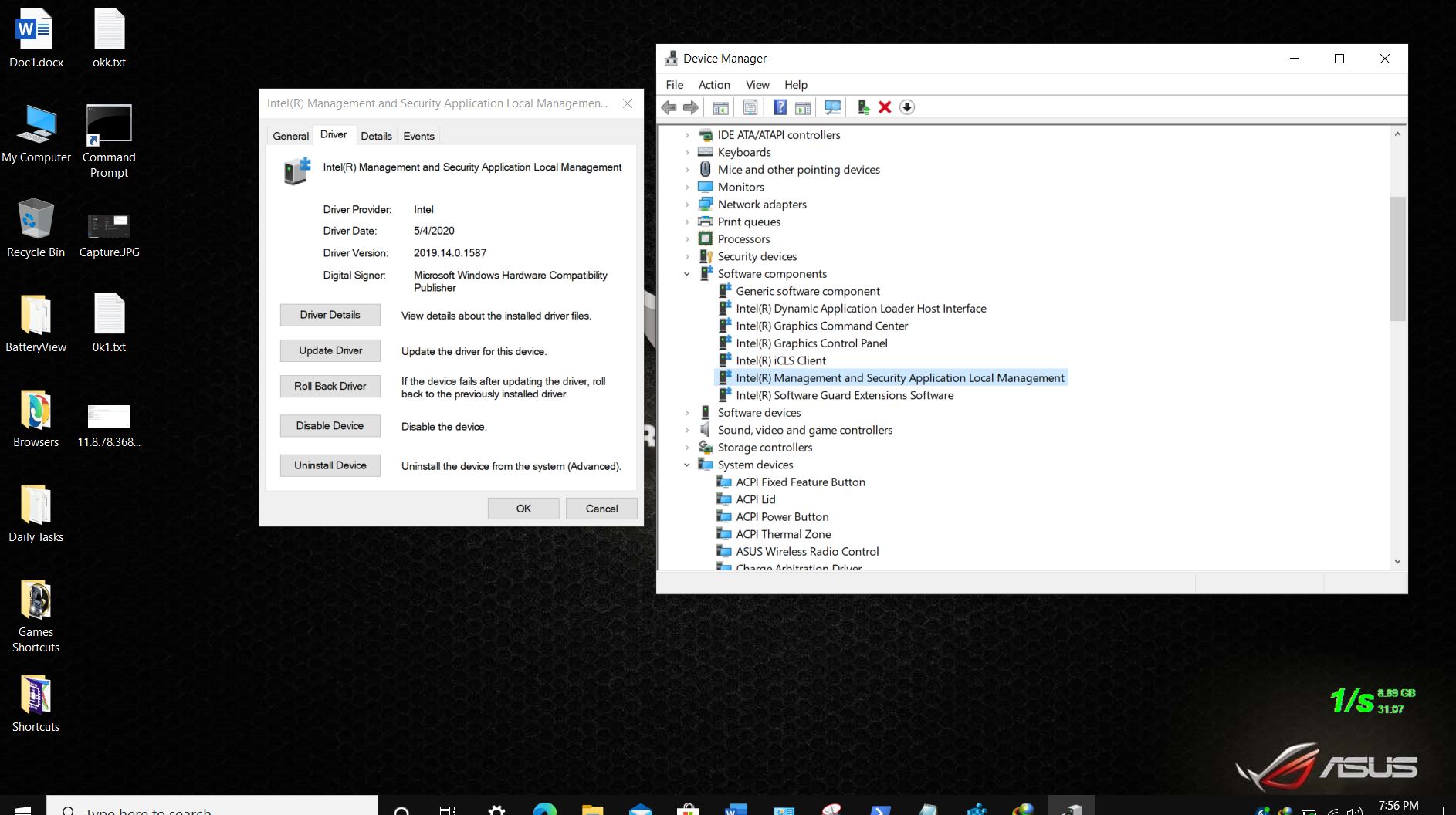
Task: Open the View menu
Action: pyautogui.click(x=757, y=85)
